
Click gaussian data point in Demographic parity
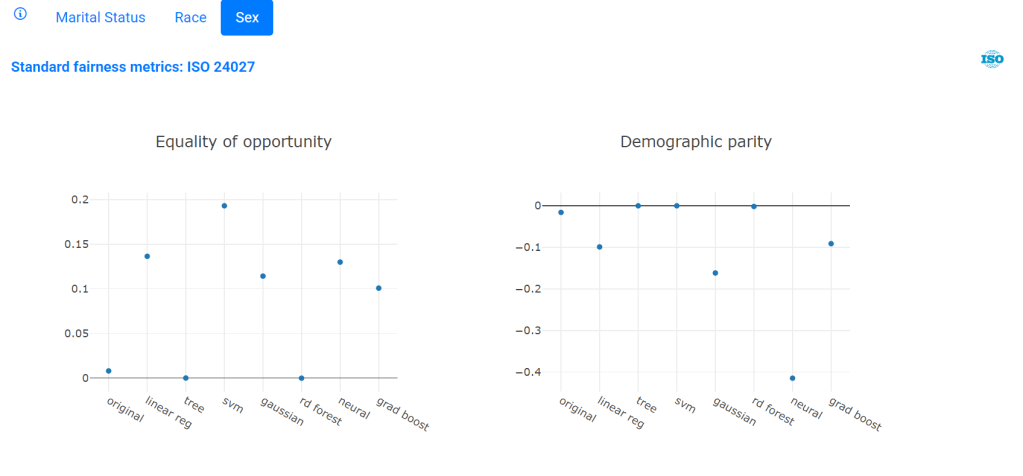pos(715,273)
